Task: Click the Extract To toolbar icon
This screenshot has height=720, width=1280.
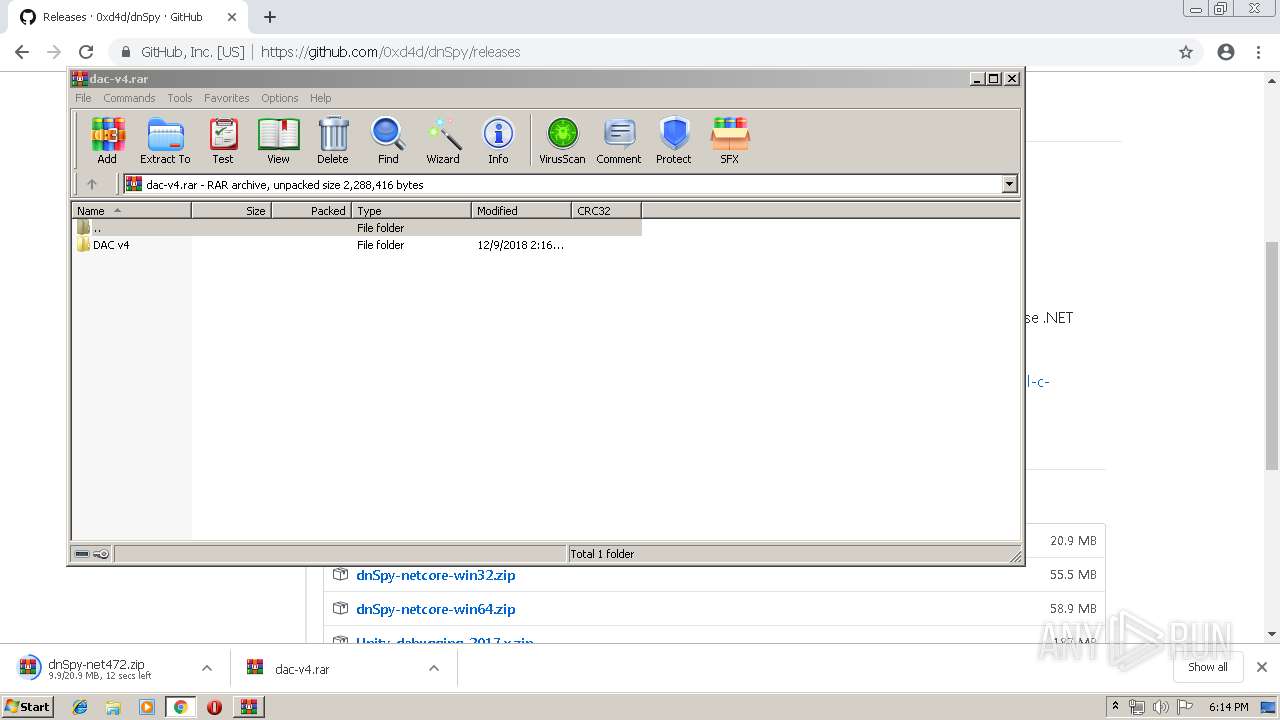Action: 165,140
